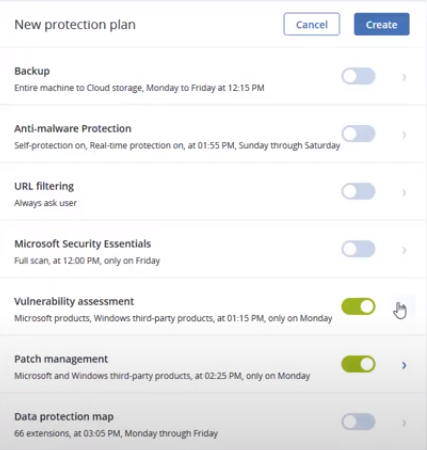This screenshot has height=450, width=427.
Task: Turn off Patch management toggle
Action: pos(358,364)
